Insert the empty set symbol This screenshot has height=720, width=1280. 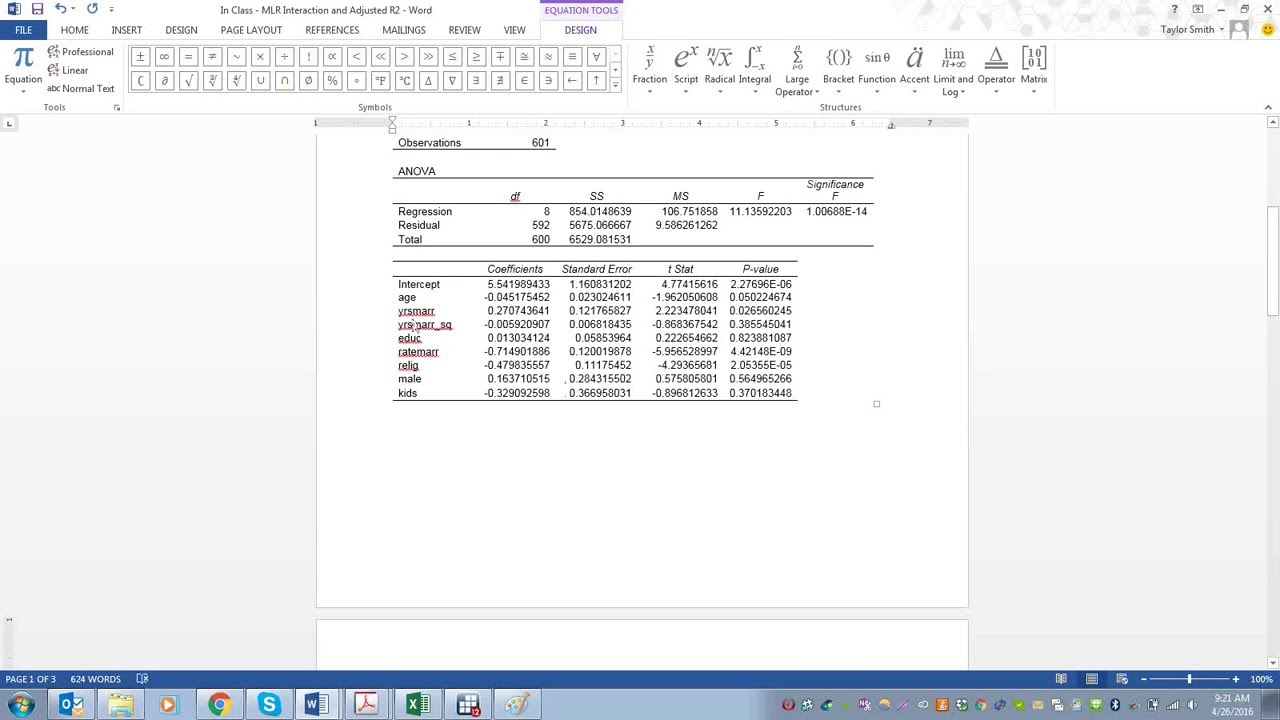pos(308,81)
